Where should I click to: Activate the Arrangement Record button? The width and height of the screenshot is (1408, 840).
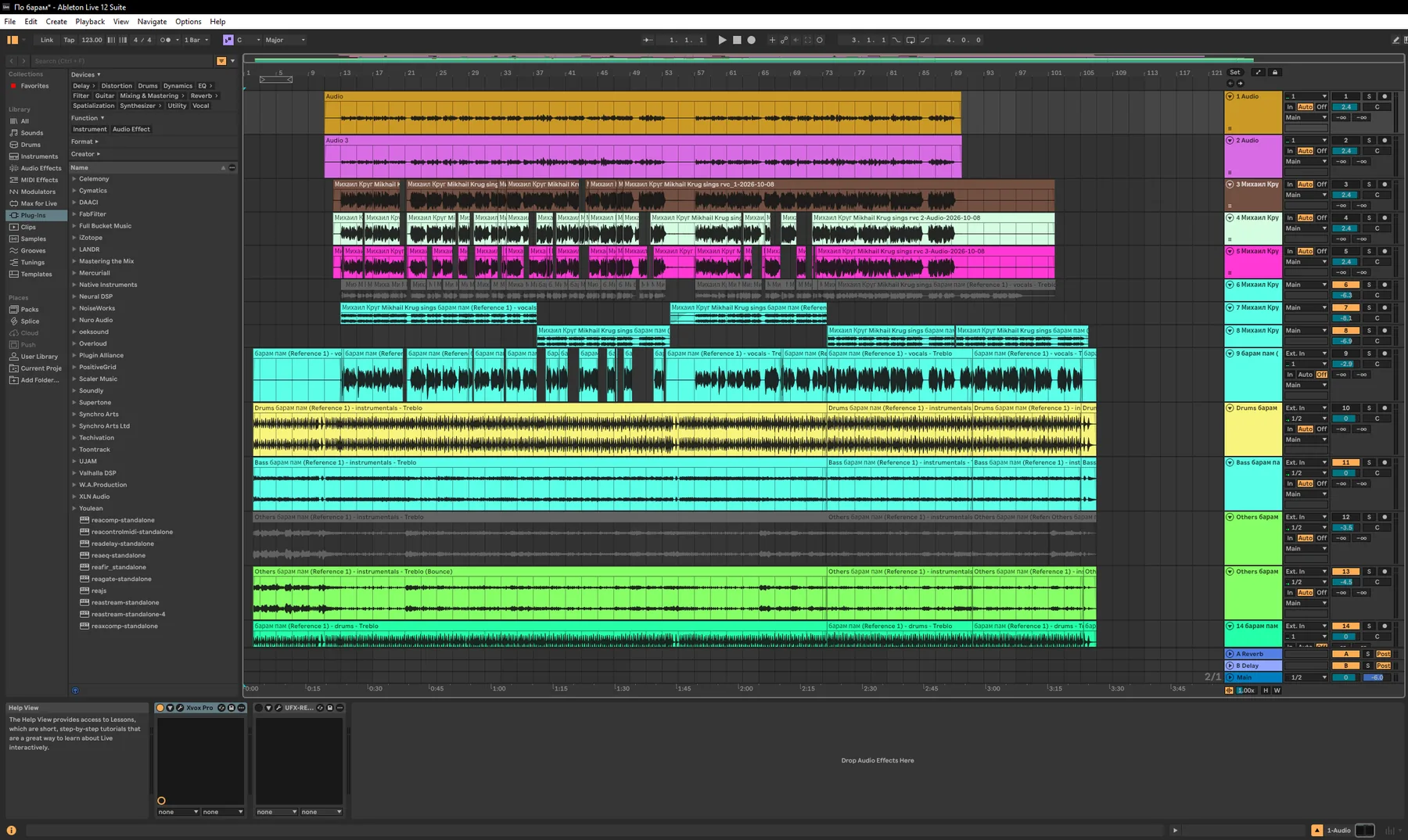[752, 40]
